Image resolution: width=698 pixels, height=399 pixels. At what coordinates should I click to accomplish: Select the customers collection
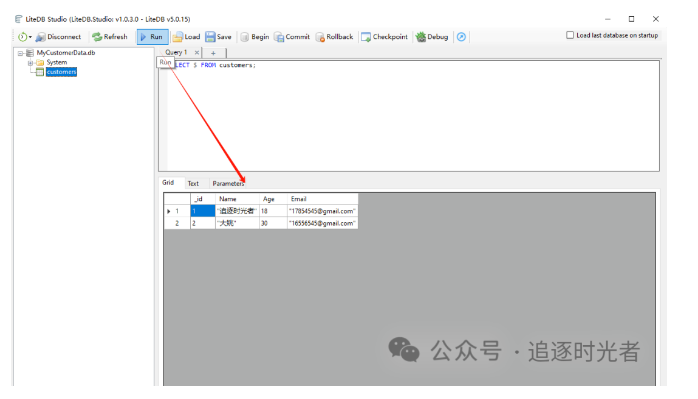[x=61, y=72]
